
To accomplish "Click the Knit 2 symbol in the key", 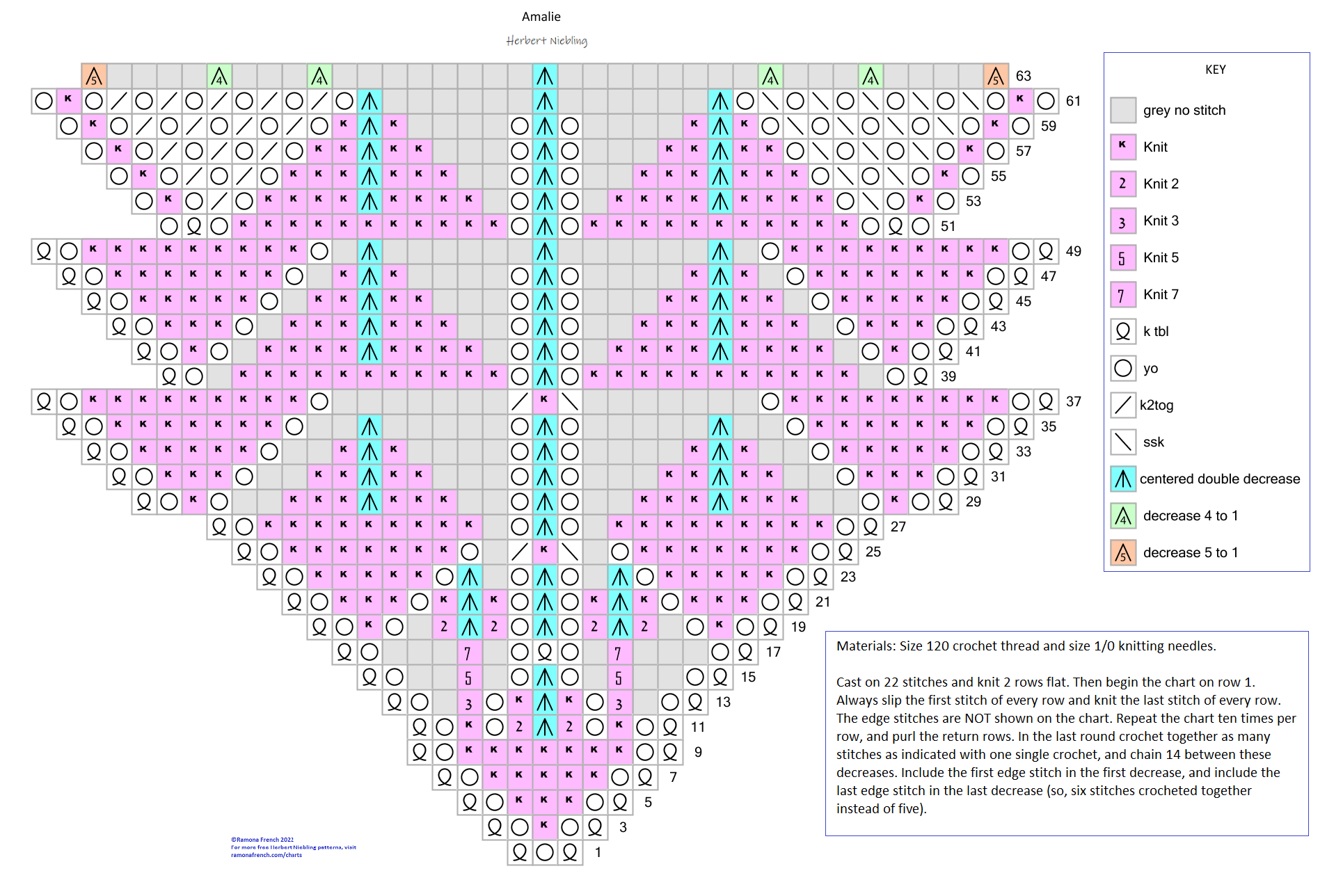I will click(1122, 184).
